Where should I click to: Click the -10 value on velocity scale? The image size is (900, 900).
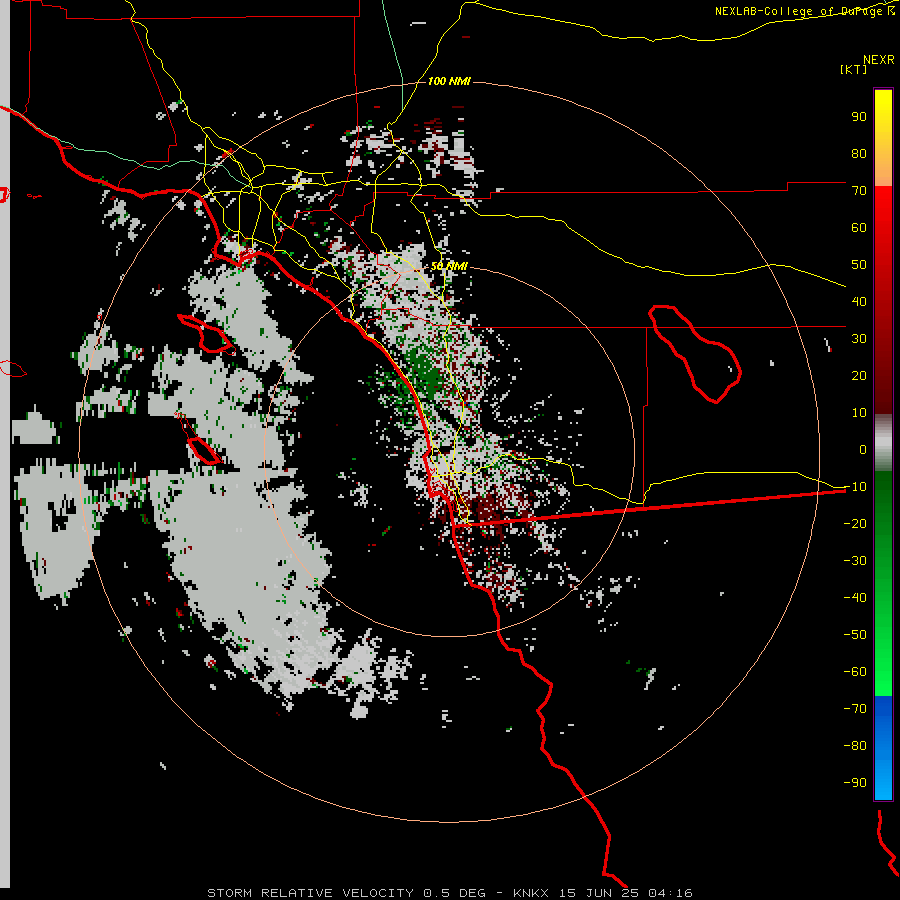click(x=855, y=487)
